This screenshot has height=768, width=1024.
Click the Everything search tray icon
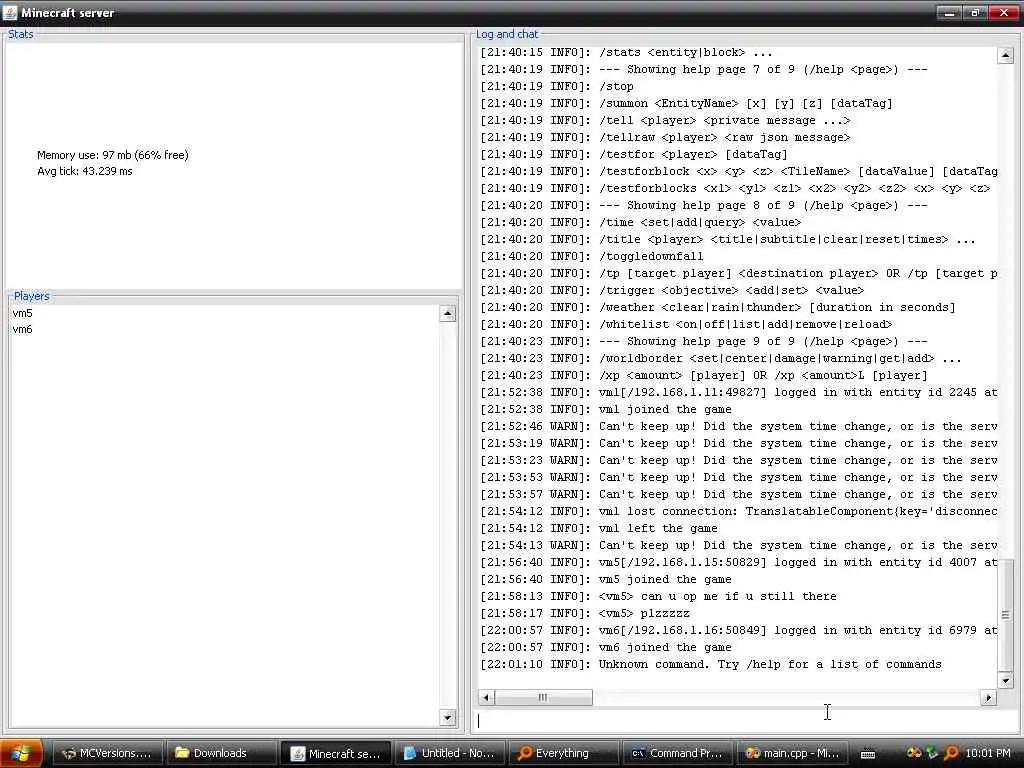tap(951, 753)
